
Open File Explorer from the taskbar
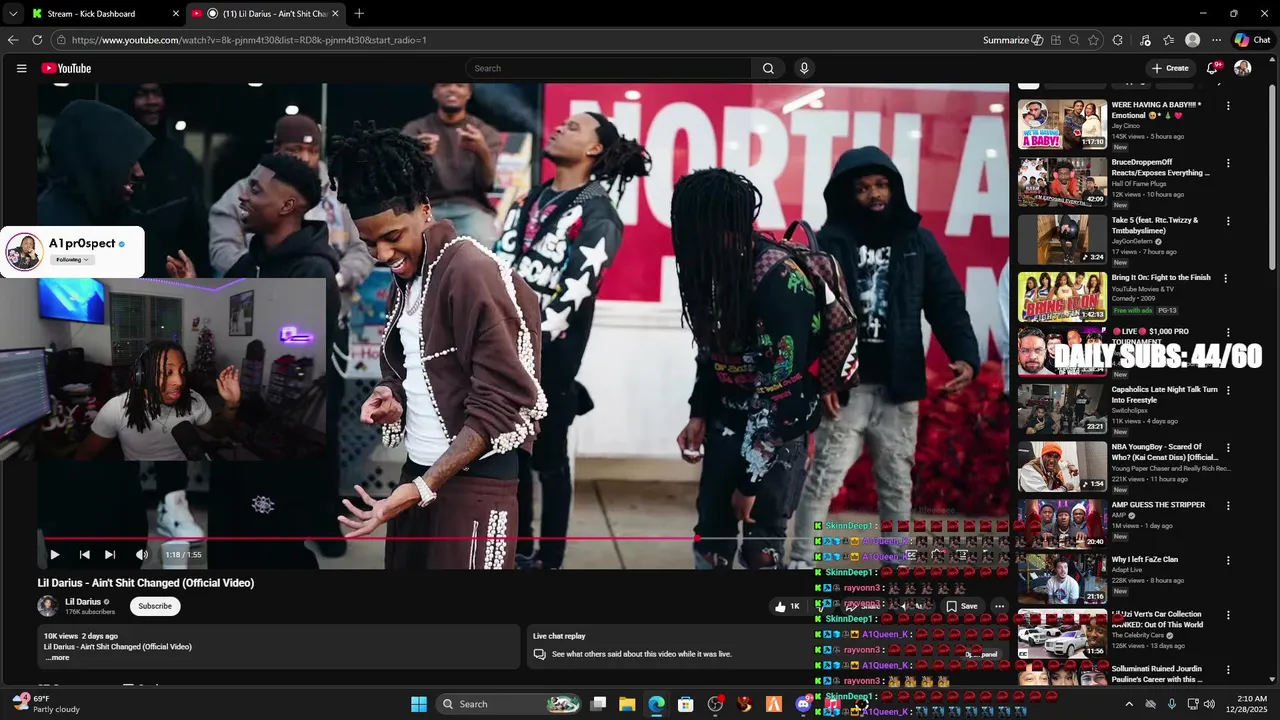[x=627, y=704]
